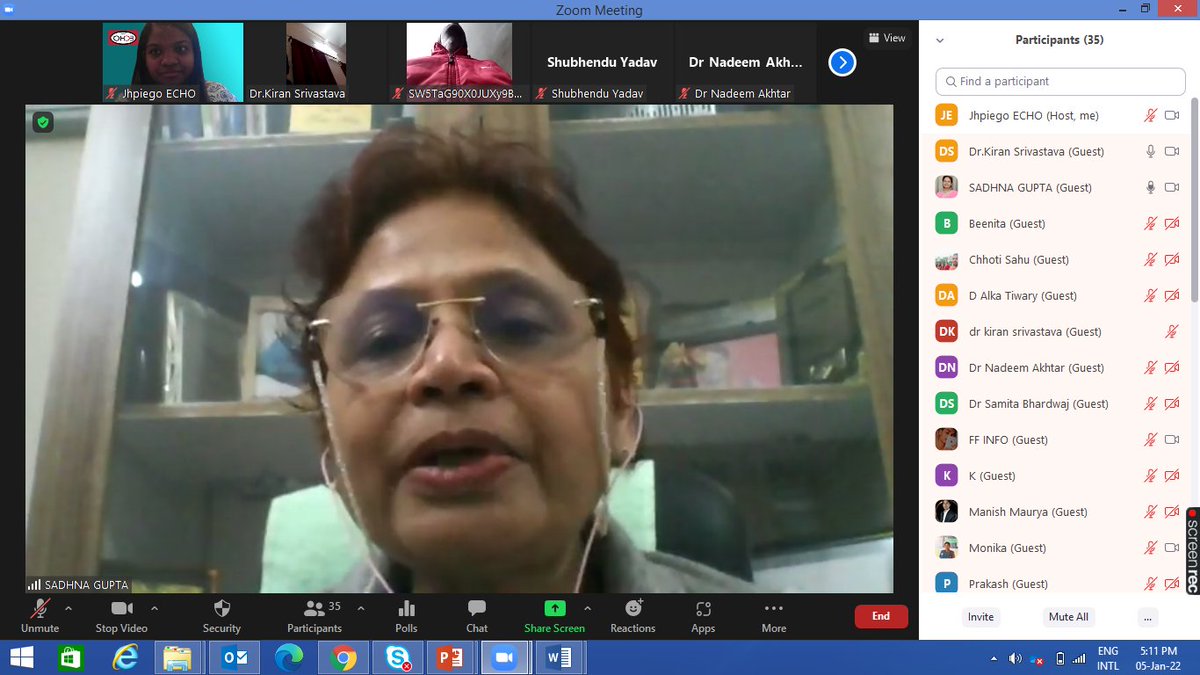Open Google Chrome from the taskbar
Screen dimensions: 1200x675
pos(341,658)
